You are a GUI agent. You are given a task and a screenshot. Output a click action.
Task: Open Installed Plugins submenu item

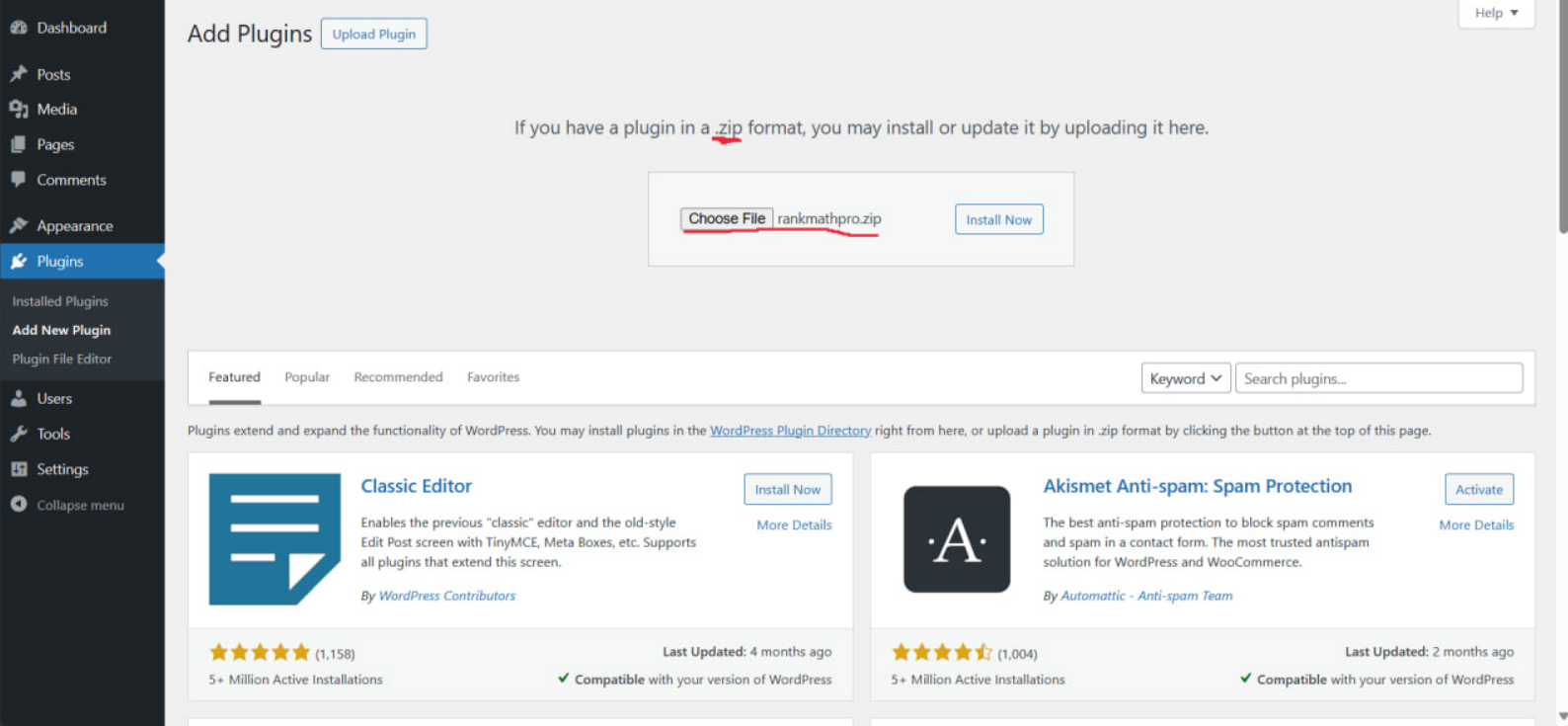tap(60, 301)
